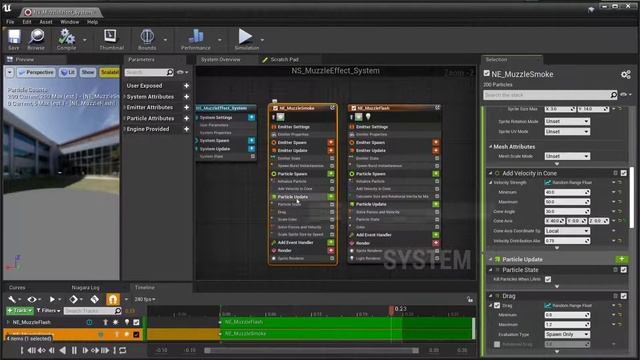Viewport: 640px width, 360px height.
Task: Open the 240 fps dropdown
Action: (144, 299)
